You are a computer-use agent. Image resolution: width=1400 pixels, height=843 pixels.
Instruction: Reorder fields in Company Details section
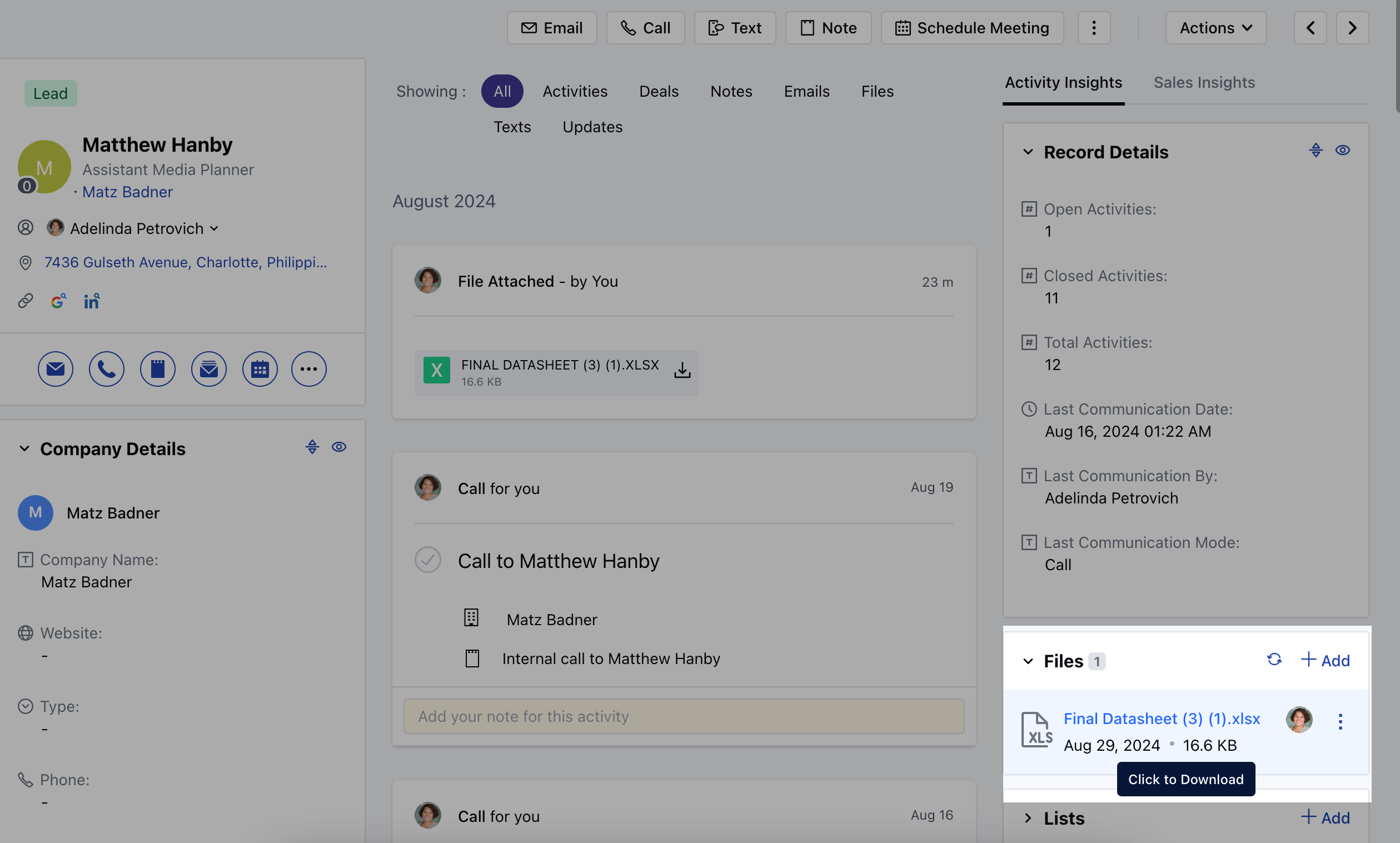tap(312, 447)
